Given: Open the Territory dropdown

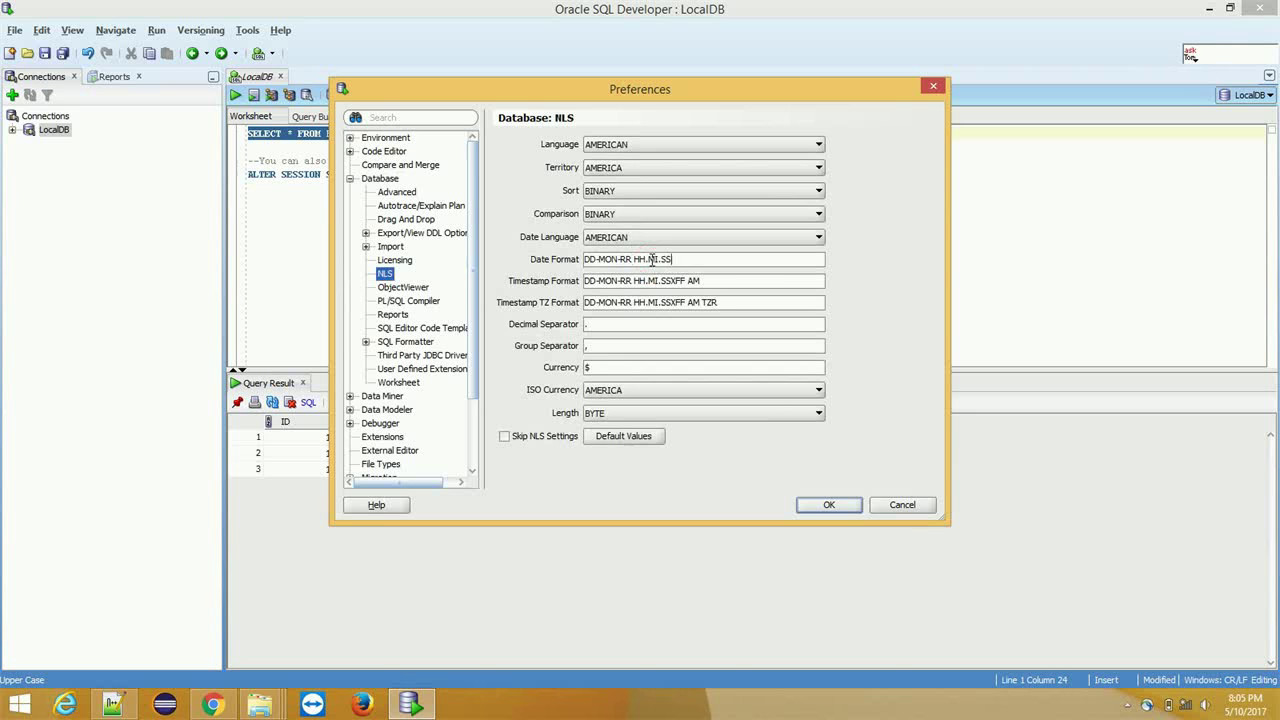Looking at the screenshot, I should point(819,168).
